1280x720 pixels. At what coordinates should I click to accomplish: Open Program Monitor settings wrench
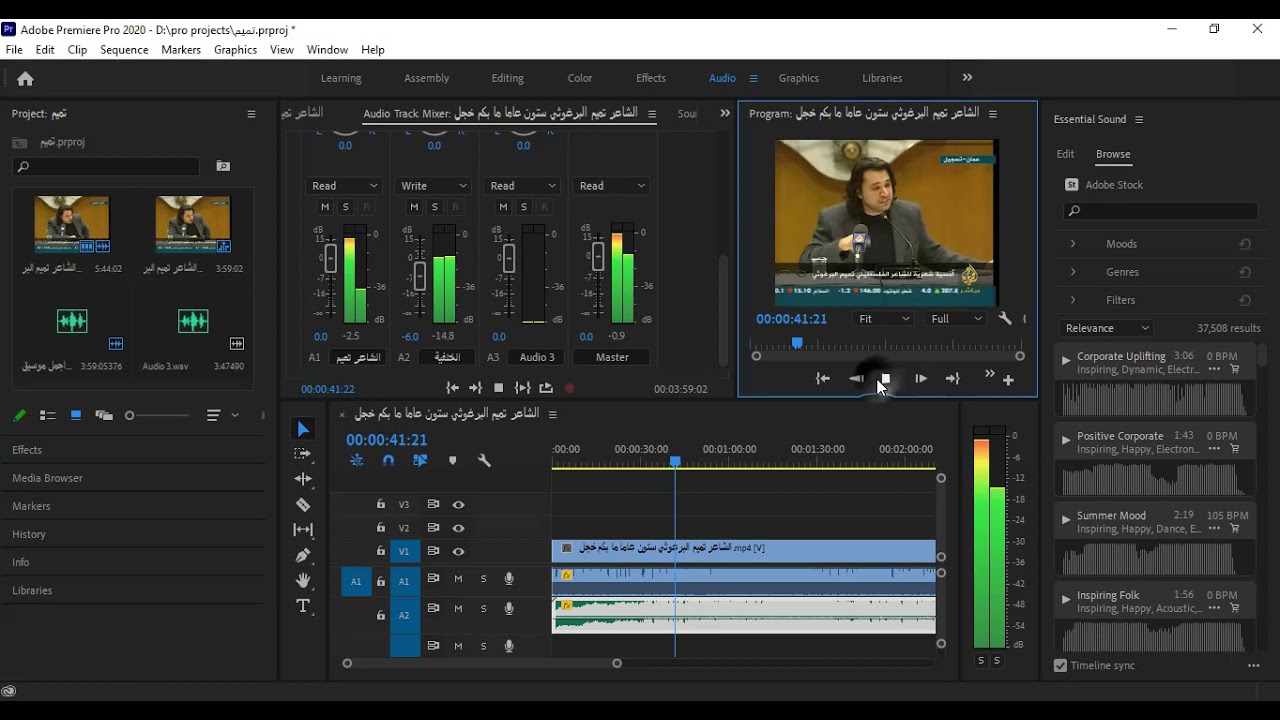(x=1005, y=318)
